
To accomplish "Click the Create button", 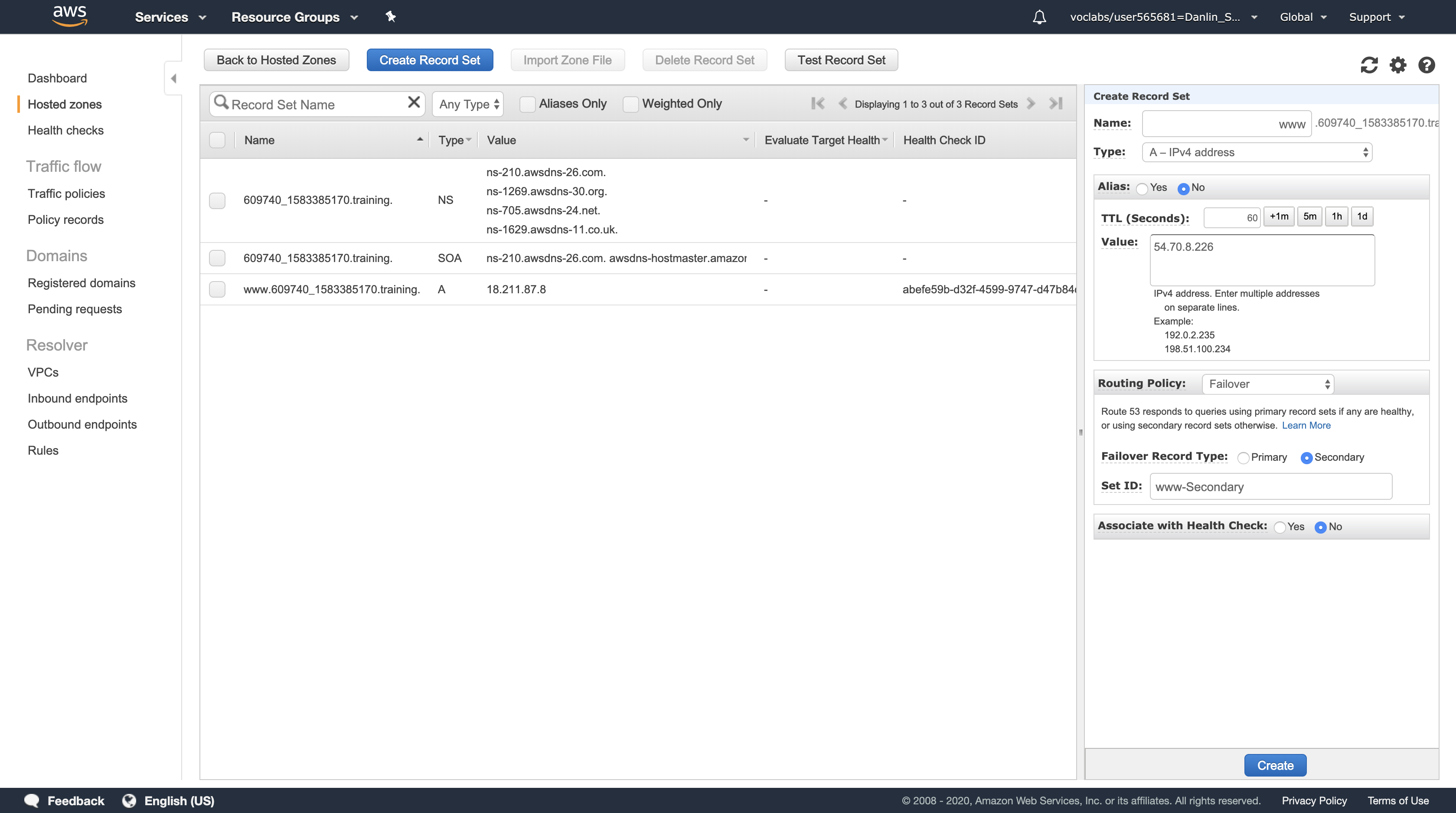I will click(x=1275, y=765).
